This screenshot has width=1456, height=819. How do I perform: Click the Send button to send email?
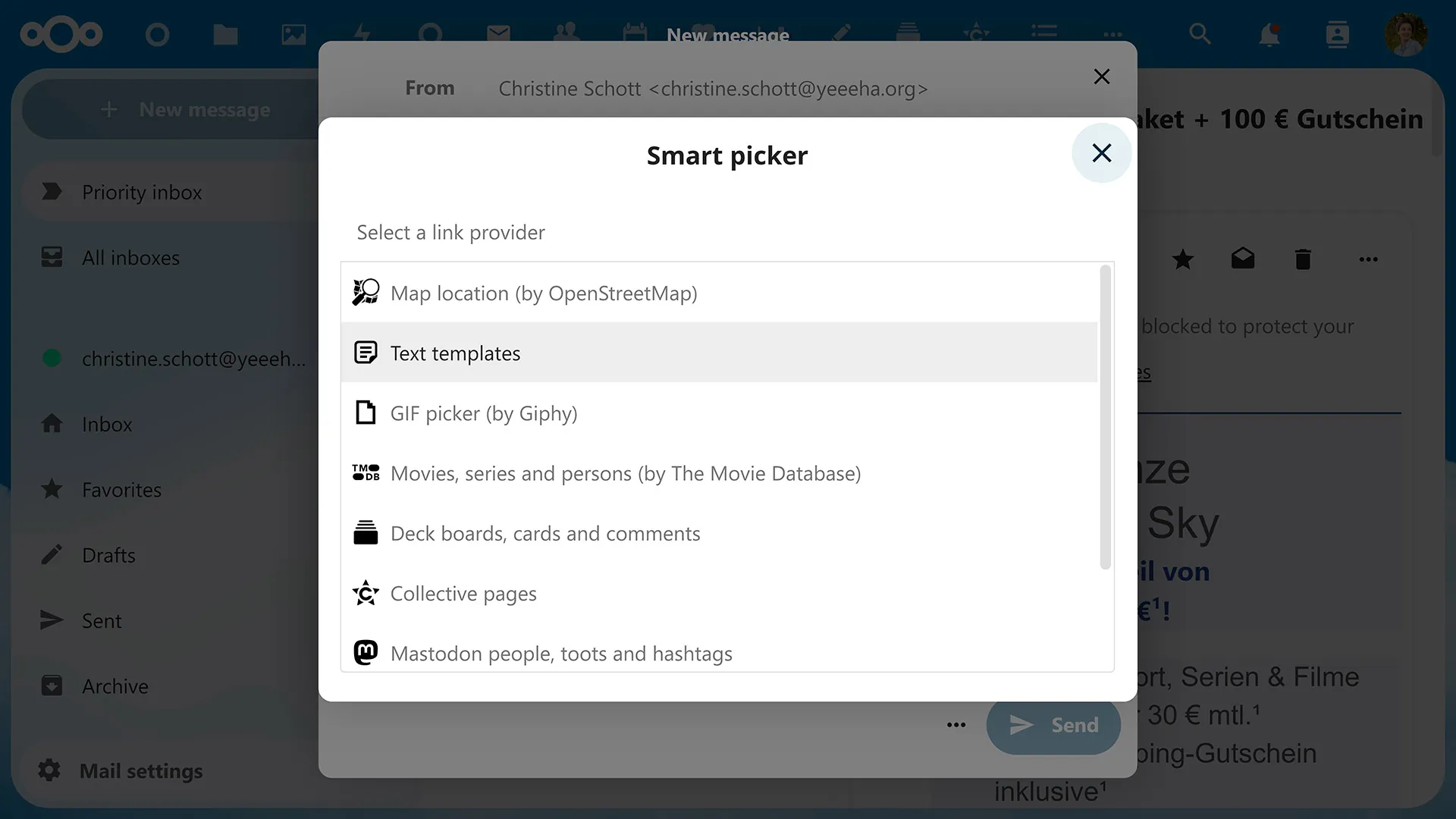point(1054,725)
